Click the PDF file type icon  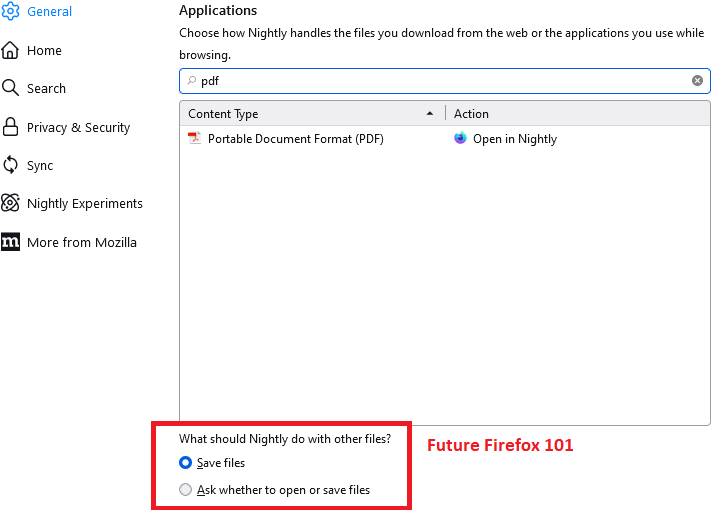[x=194, y=139]
